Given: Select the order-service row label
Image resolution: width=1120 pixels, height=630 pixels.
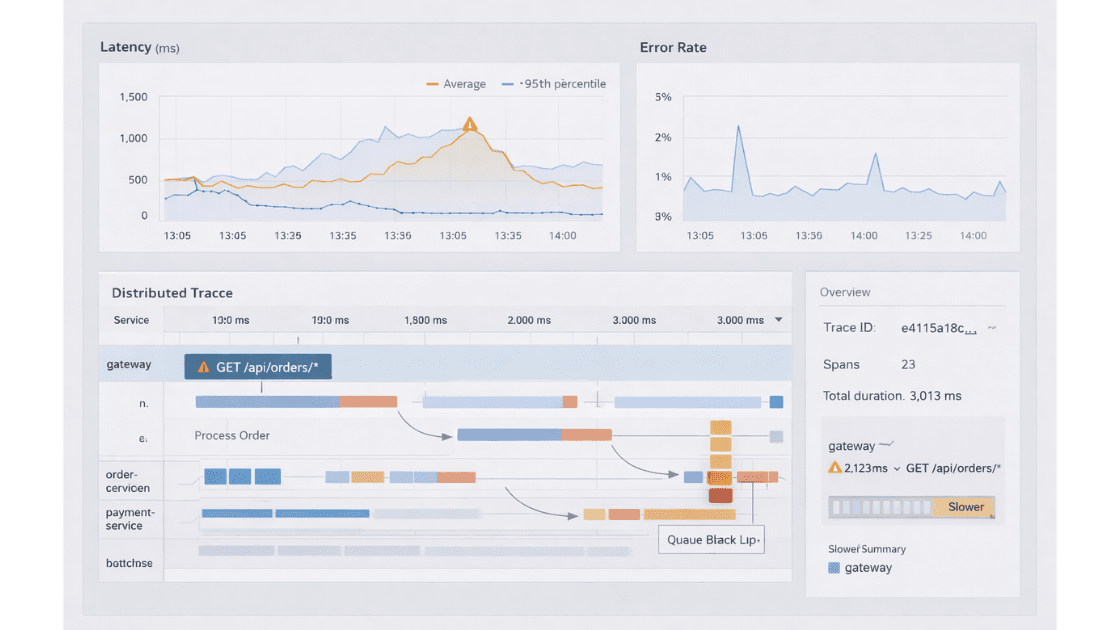Looking at the screenshot, I should click(128, 481).
